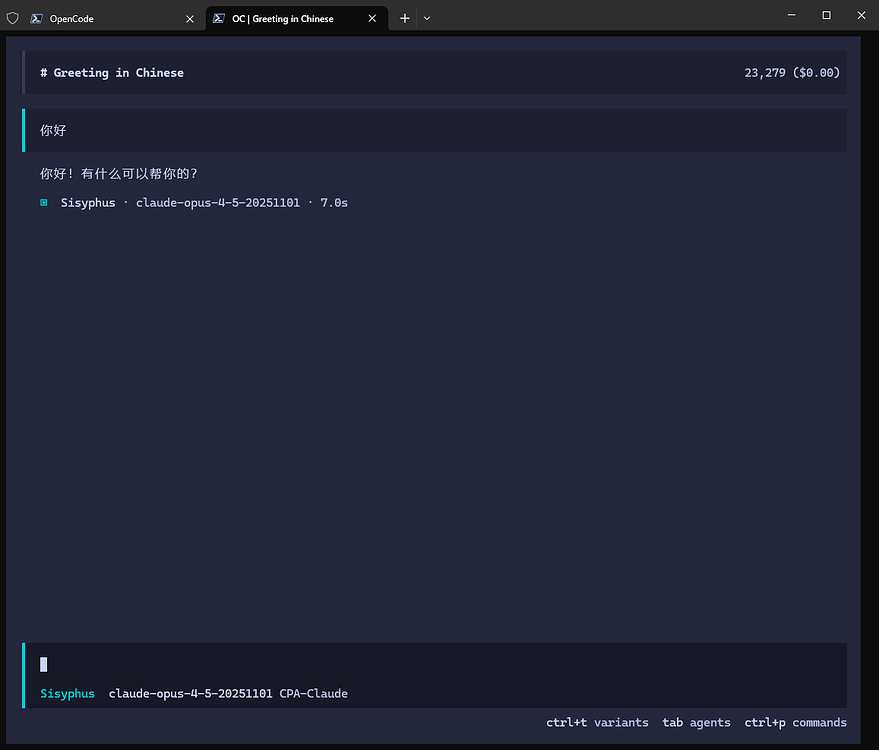Click model name in the prompt footer
879x750 pixels.
coord(191,694)
